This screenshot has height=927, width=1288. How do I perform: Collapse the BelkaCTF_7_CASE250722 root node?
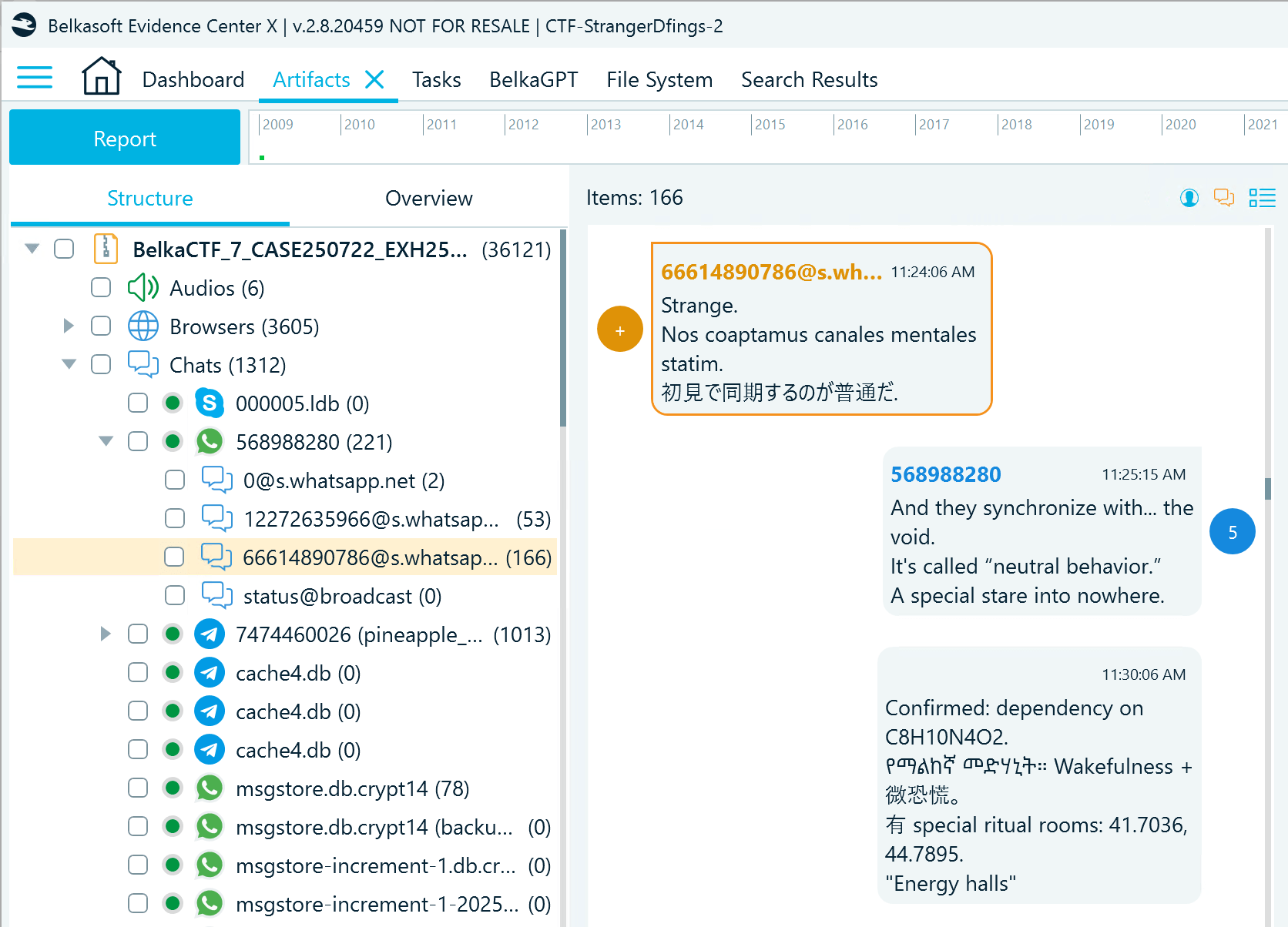coord(32,249)
